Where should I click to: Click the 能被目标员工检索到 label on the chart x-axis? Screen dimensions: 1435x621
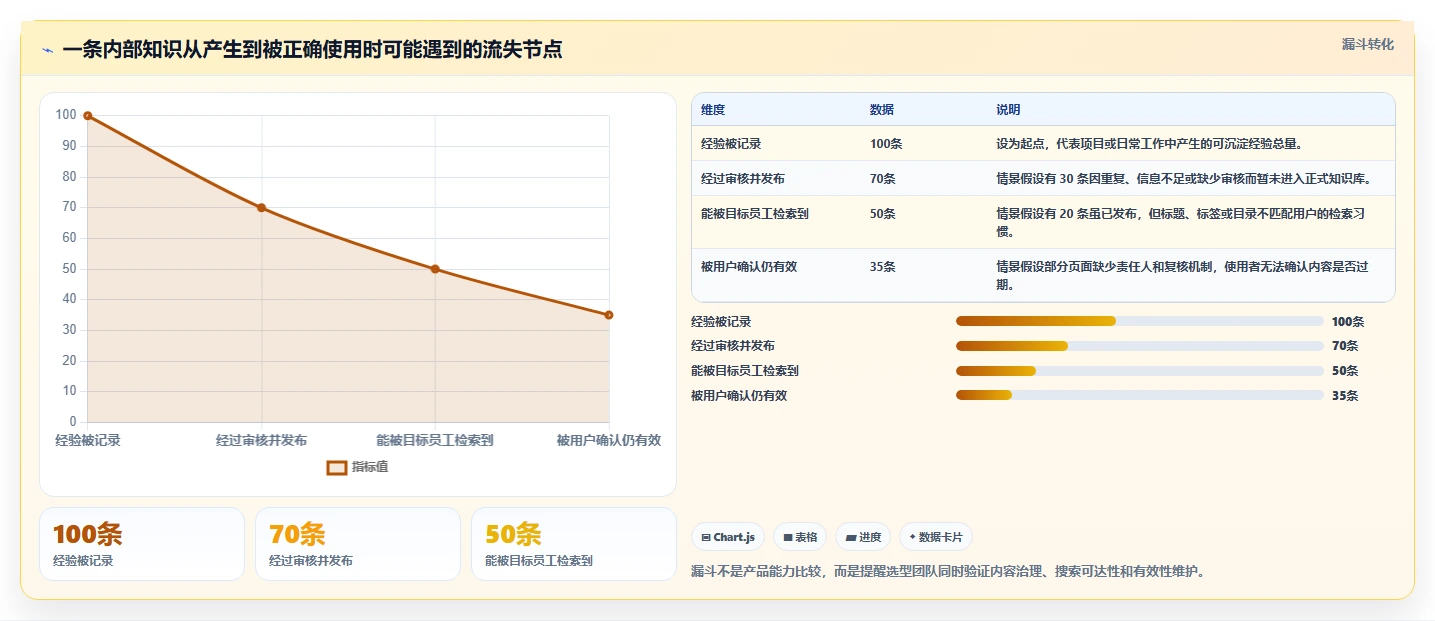pos(435,440)
